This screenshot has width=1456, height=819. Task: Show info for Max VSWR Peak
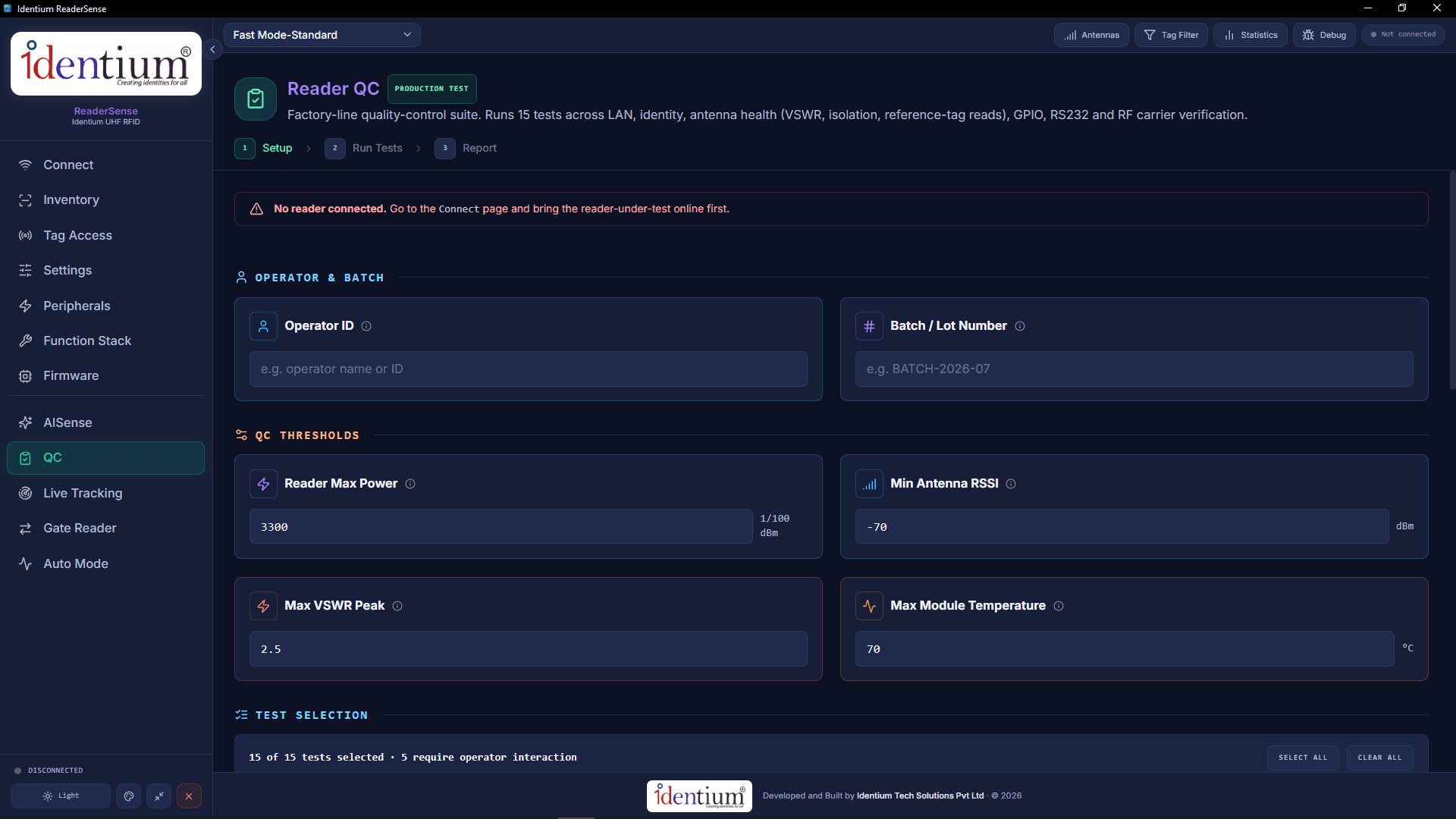point(397,606)
